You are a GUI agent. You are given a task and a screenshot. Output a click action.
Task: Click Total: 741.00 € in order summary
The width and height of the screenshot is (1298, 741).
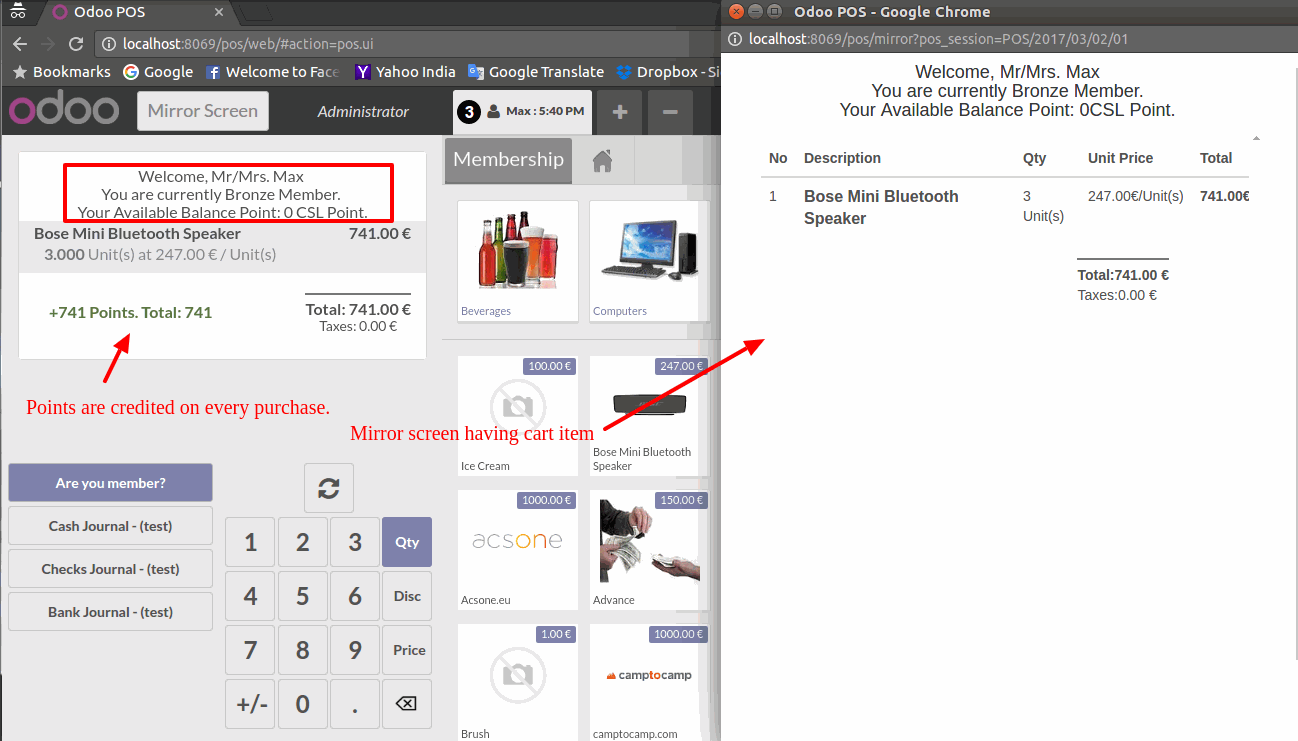358,310
